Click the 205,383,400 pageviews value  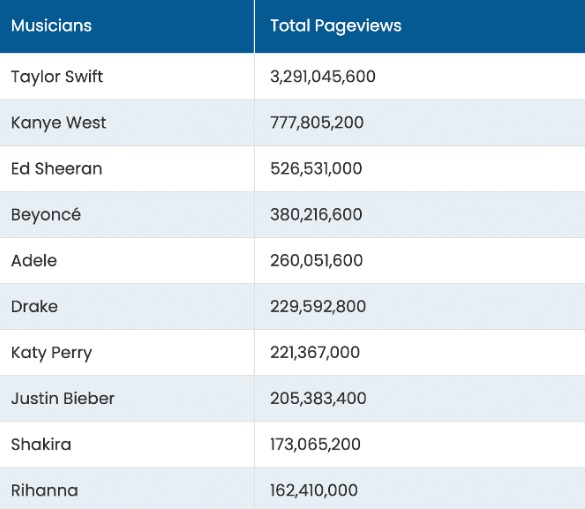pos(318,399)
